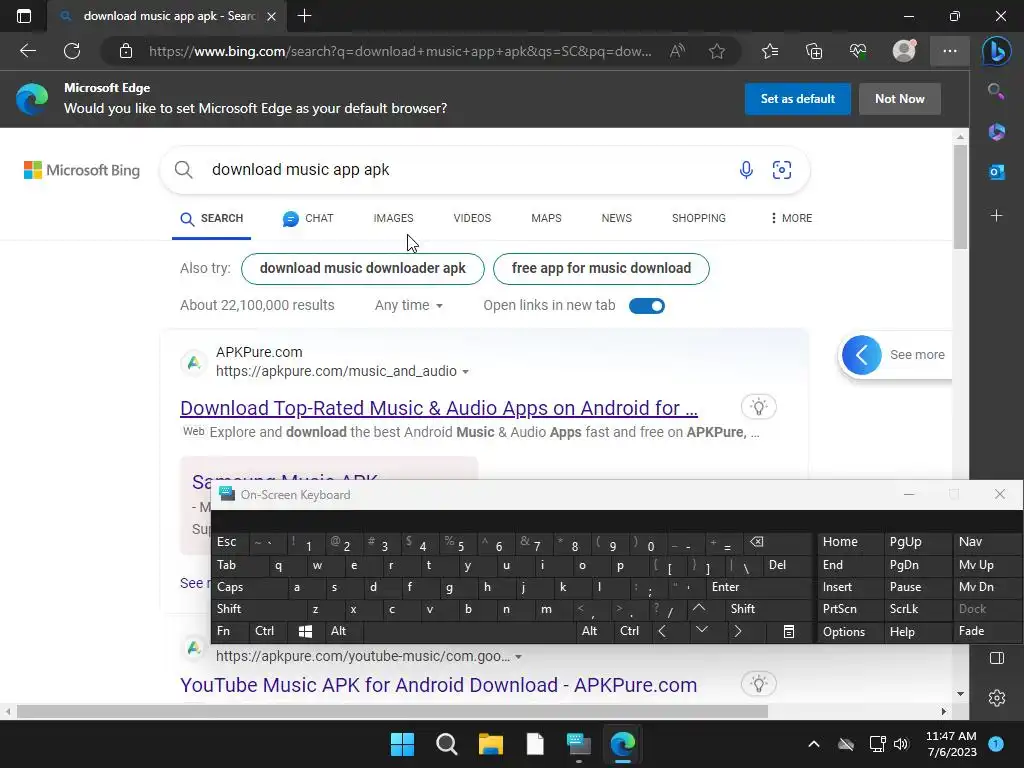
Task: Add a site to sidebar plus
Action: click(997, 216)
